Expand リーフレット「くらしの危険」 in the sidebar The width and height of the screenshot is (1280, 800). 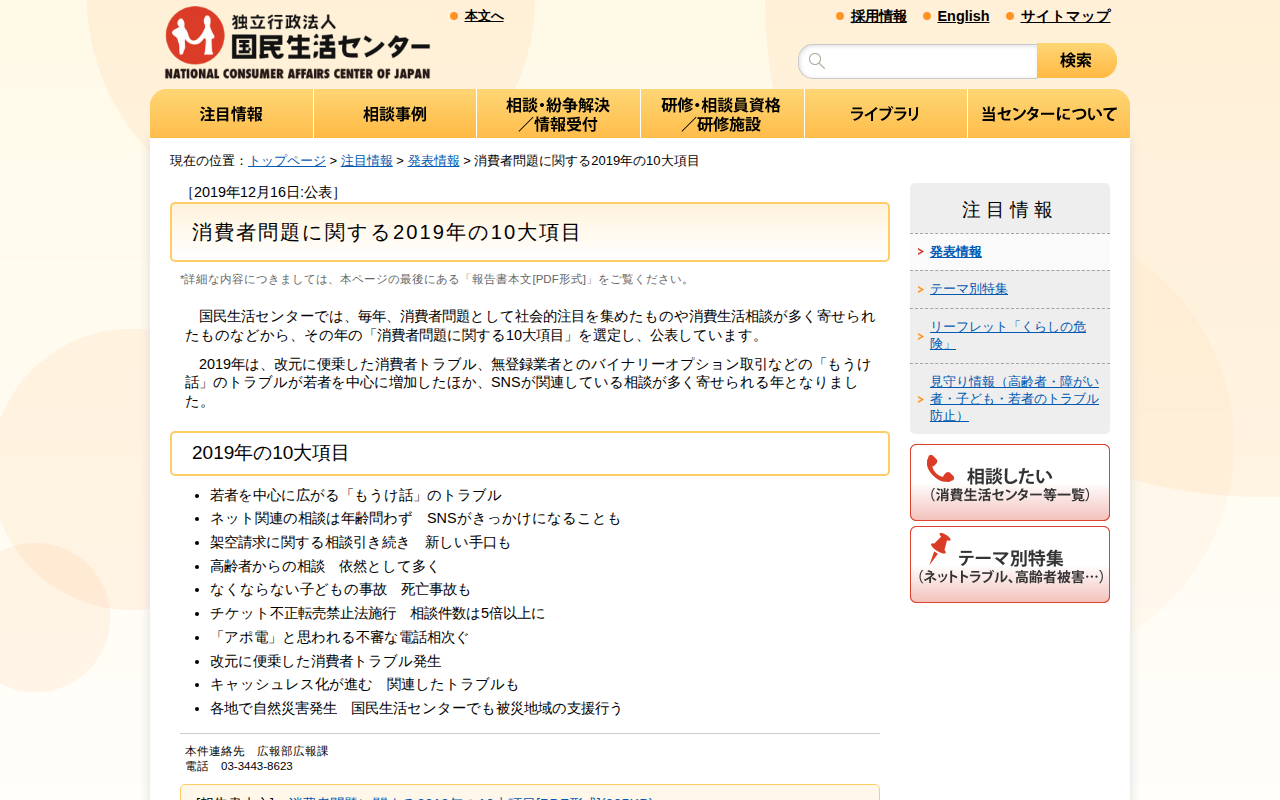pyautogui.click(x=1005, y=333)
